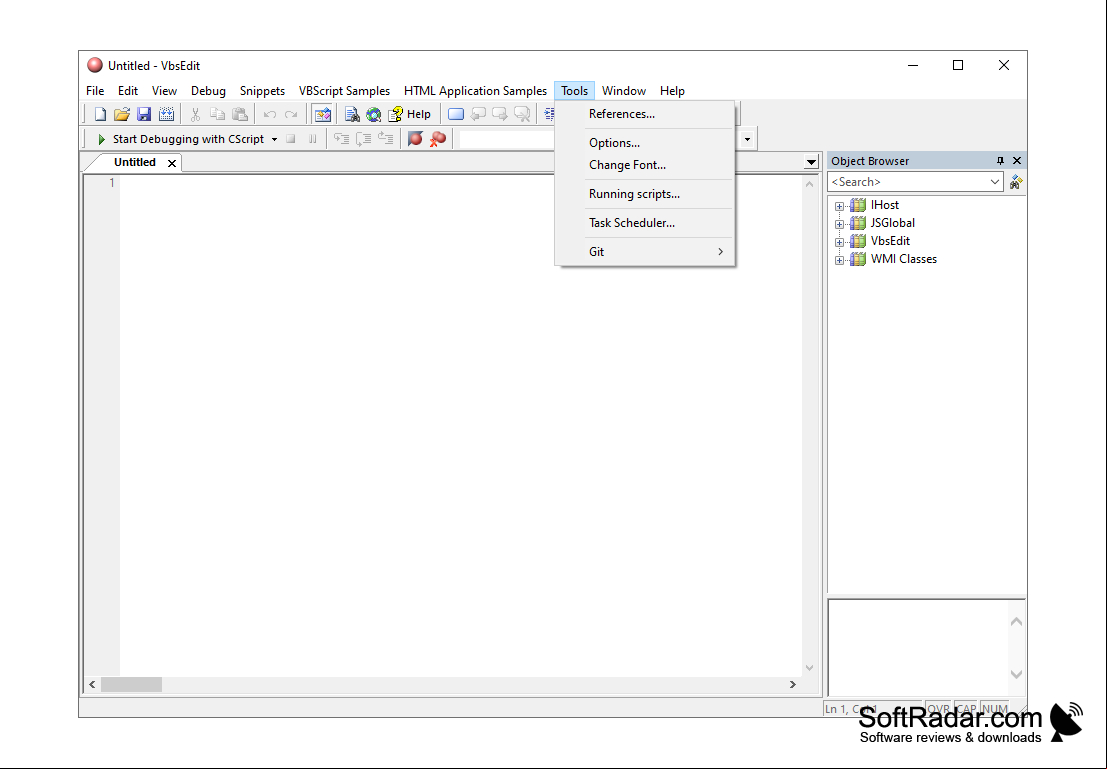Open the Object Browser search dropdown
This screenshot has width=1107, height=769.
point(994,182)
